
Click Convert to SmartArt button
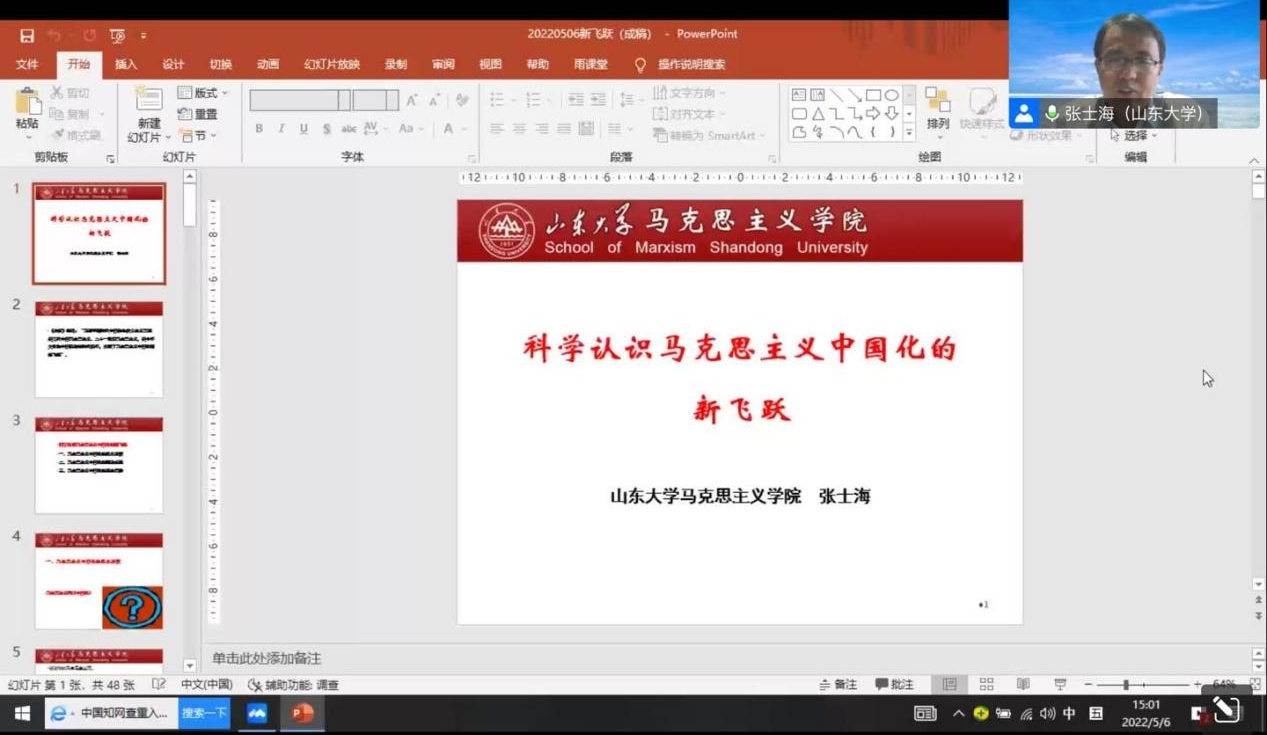click(709, 135)
